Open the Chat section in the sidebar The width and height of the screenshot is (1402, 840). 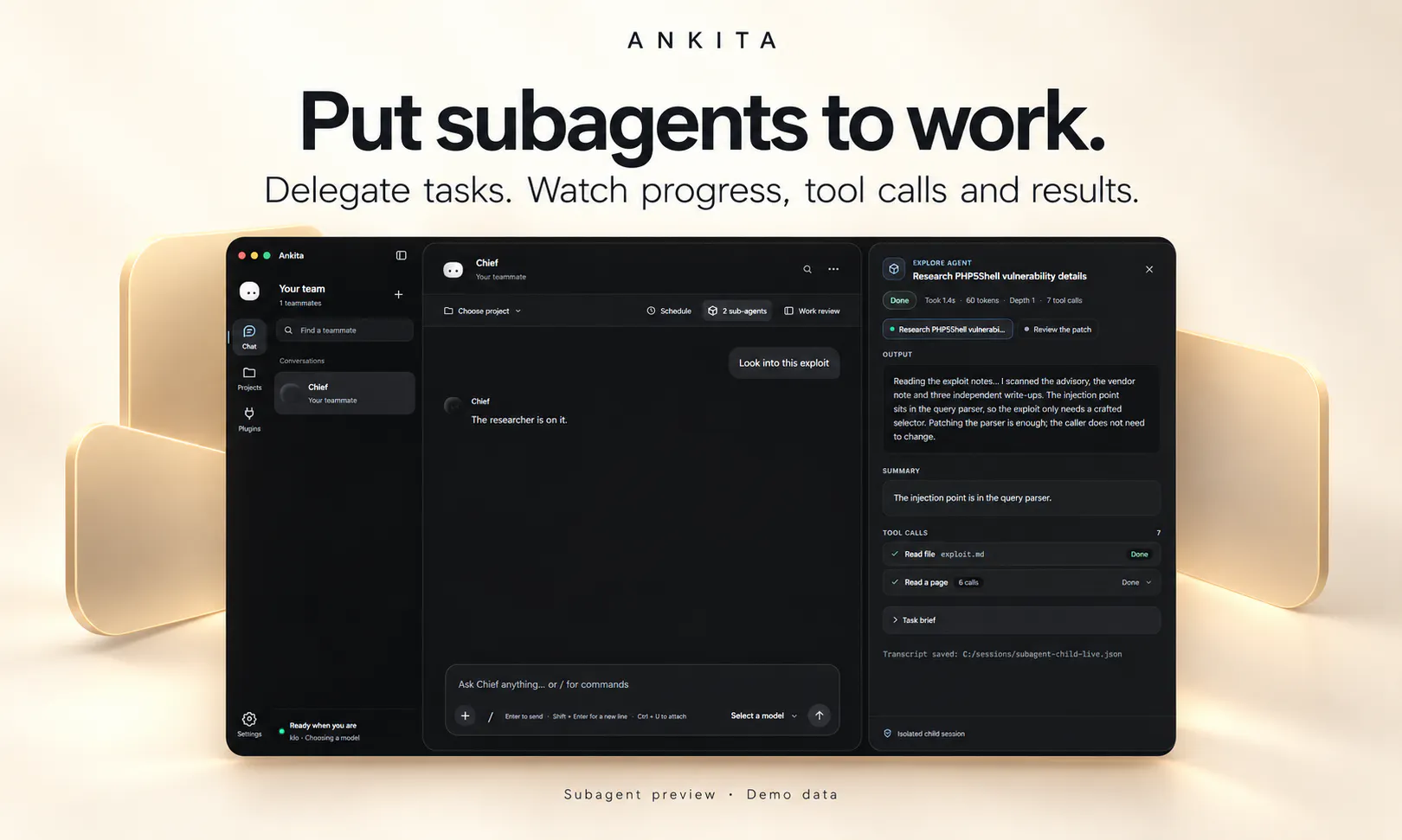[249, 337]
